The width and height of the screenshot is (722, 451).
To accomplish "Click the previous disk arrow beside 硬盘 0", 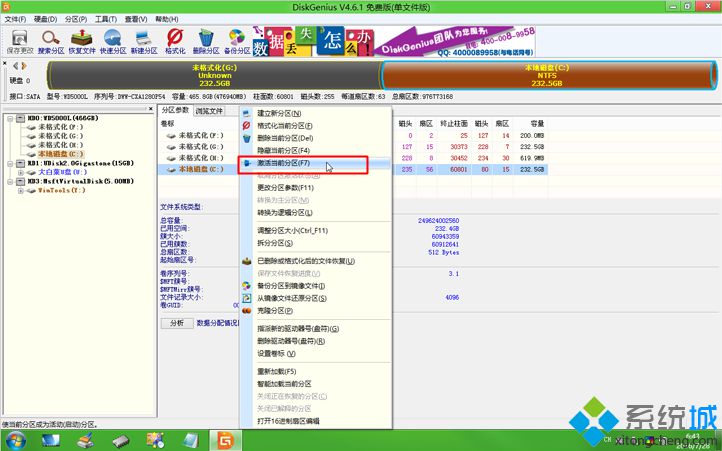I will tap(16, 66).
